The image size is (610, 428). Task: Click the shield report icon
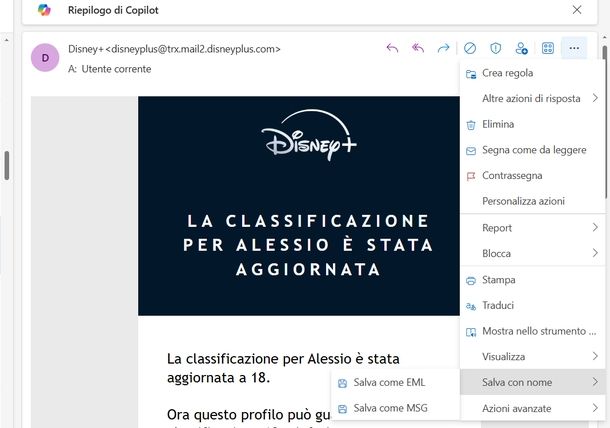tap(495, 48)
